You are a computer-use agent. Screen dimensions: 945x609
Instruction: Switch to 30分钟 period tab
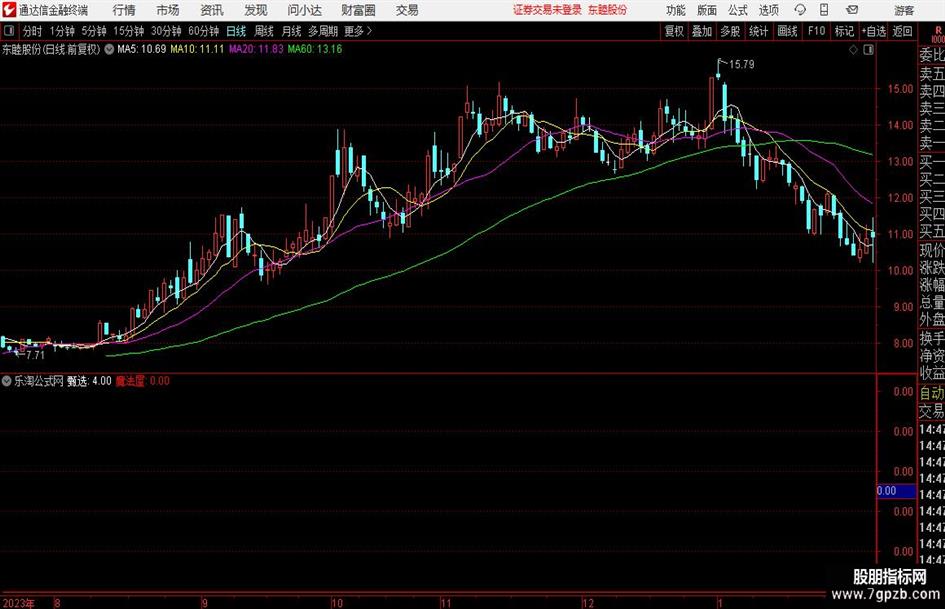point(166,31)
